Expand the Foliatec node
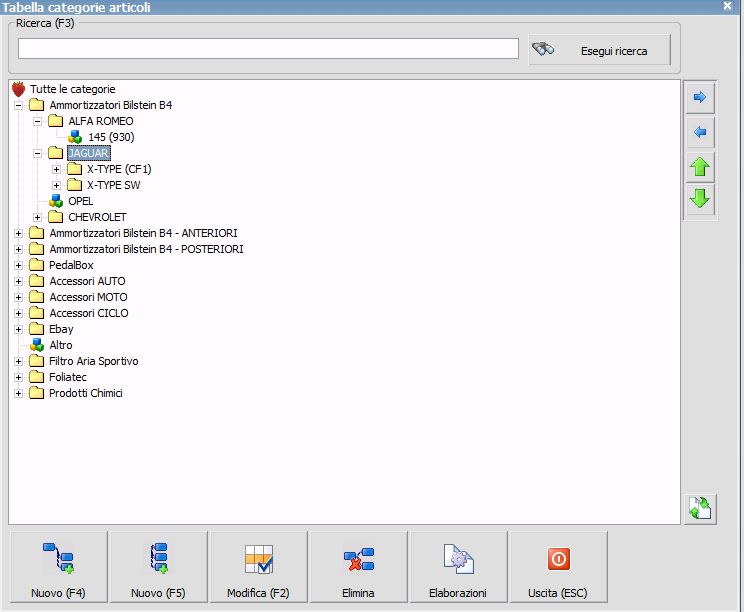The height and width of the screenshot is (612, 744). [19, 377]
